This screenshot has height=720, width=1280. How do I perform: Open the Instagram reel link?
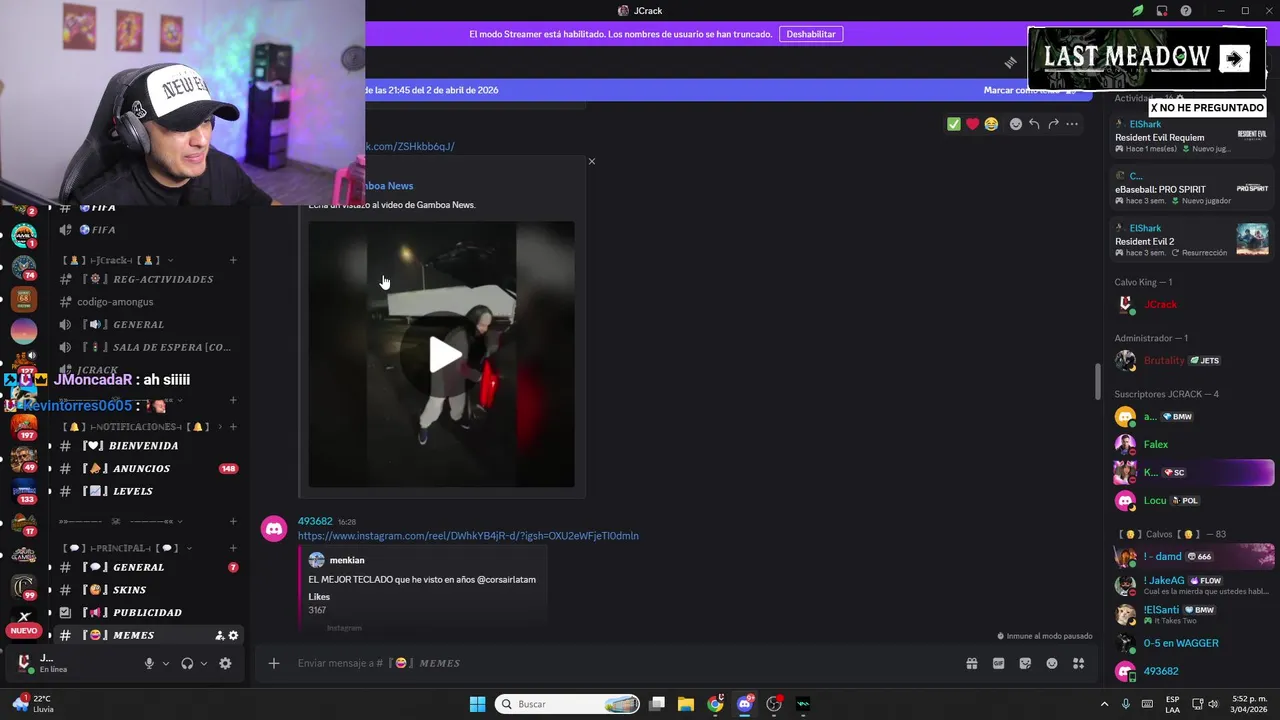[x=468, y=536]
